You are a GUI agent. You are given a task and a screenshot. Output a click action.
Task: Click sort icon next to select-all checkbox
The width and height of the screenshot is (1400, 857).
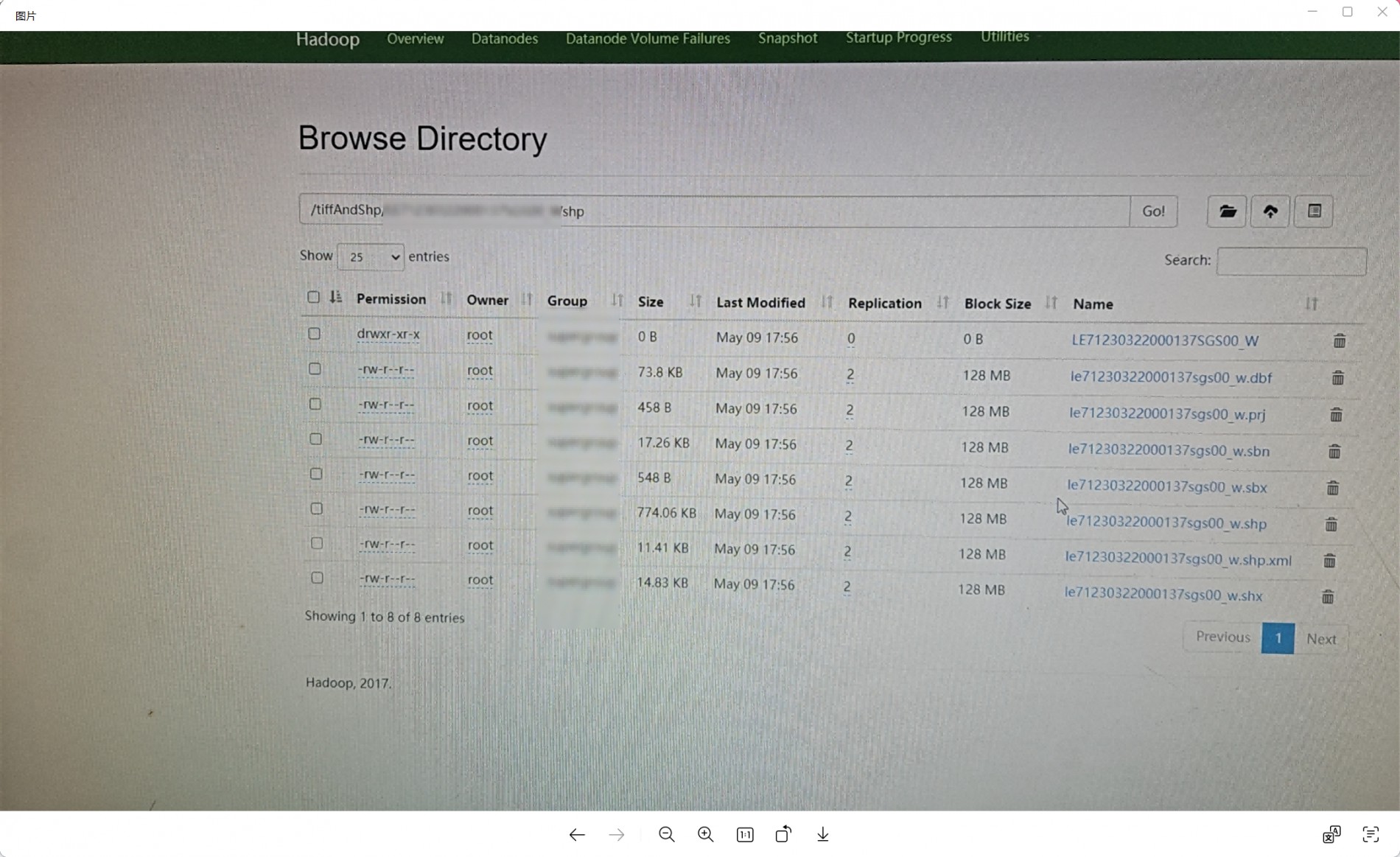click(x=336, y=297)
